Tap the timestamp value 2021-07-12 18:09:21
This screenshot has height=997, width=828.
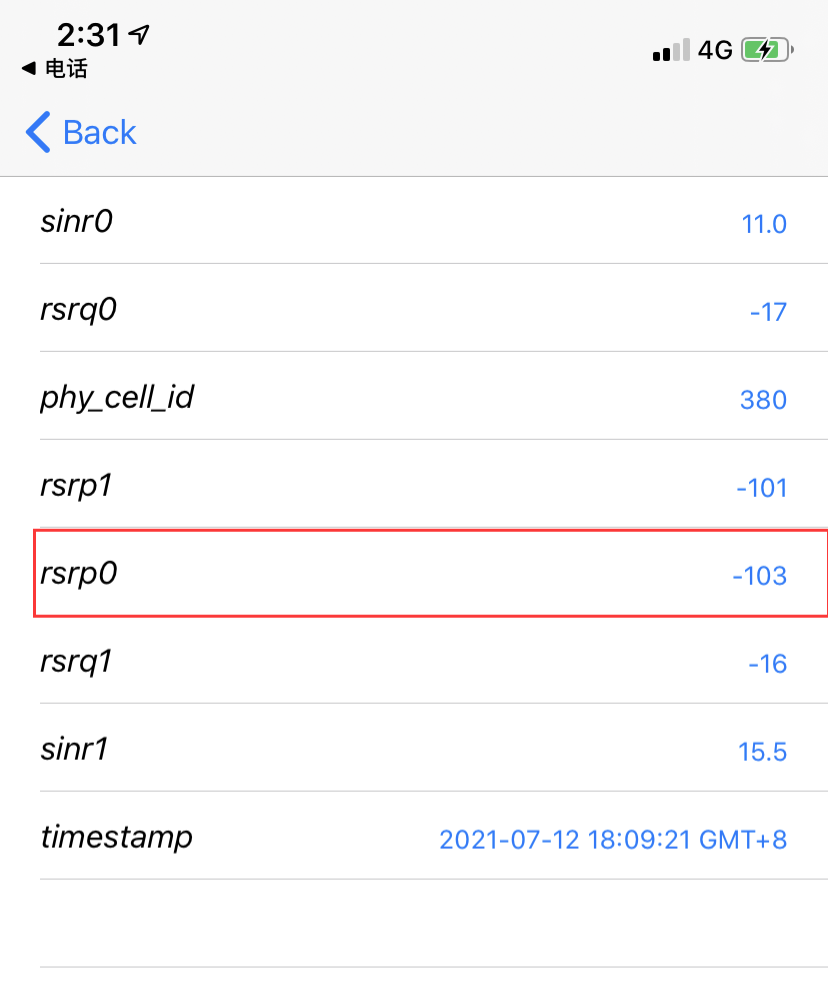pos(613,839)
